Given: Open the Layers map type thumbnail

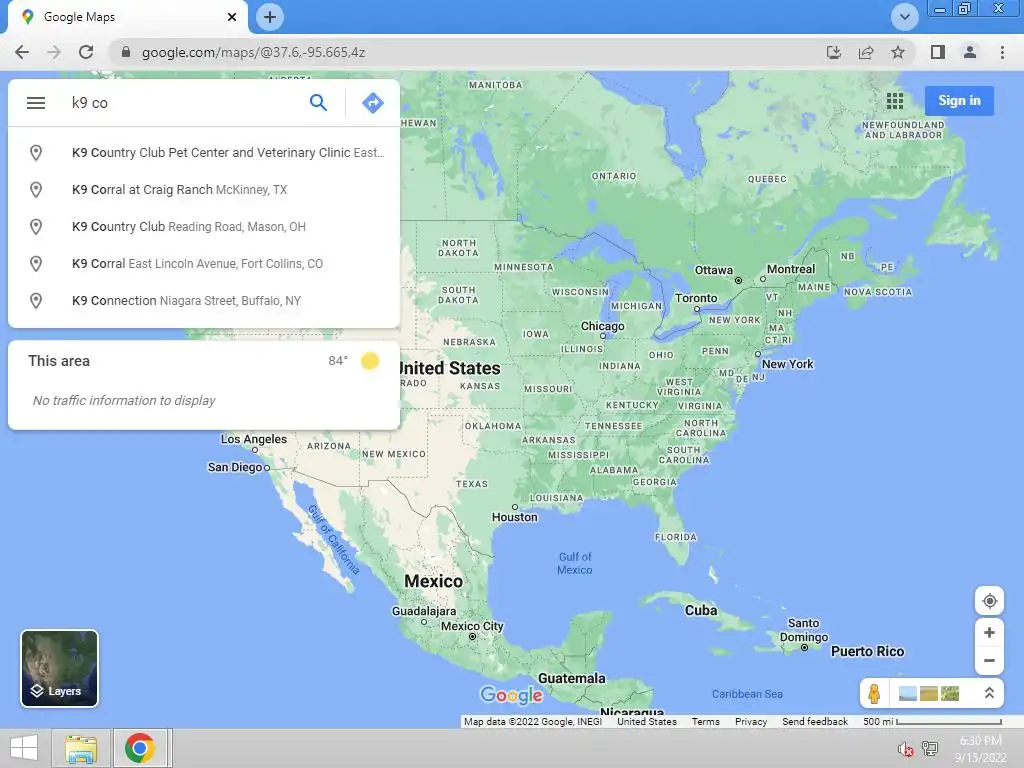Looking at the screenshot, I should (59, 668).
